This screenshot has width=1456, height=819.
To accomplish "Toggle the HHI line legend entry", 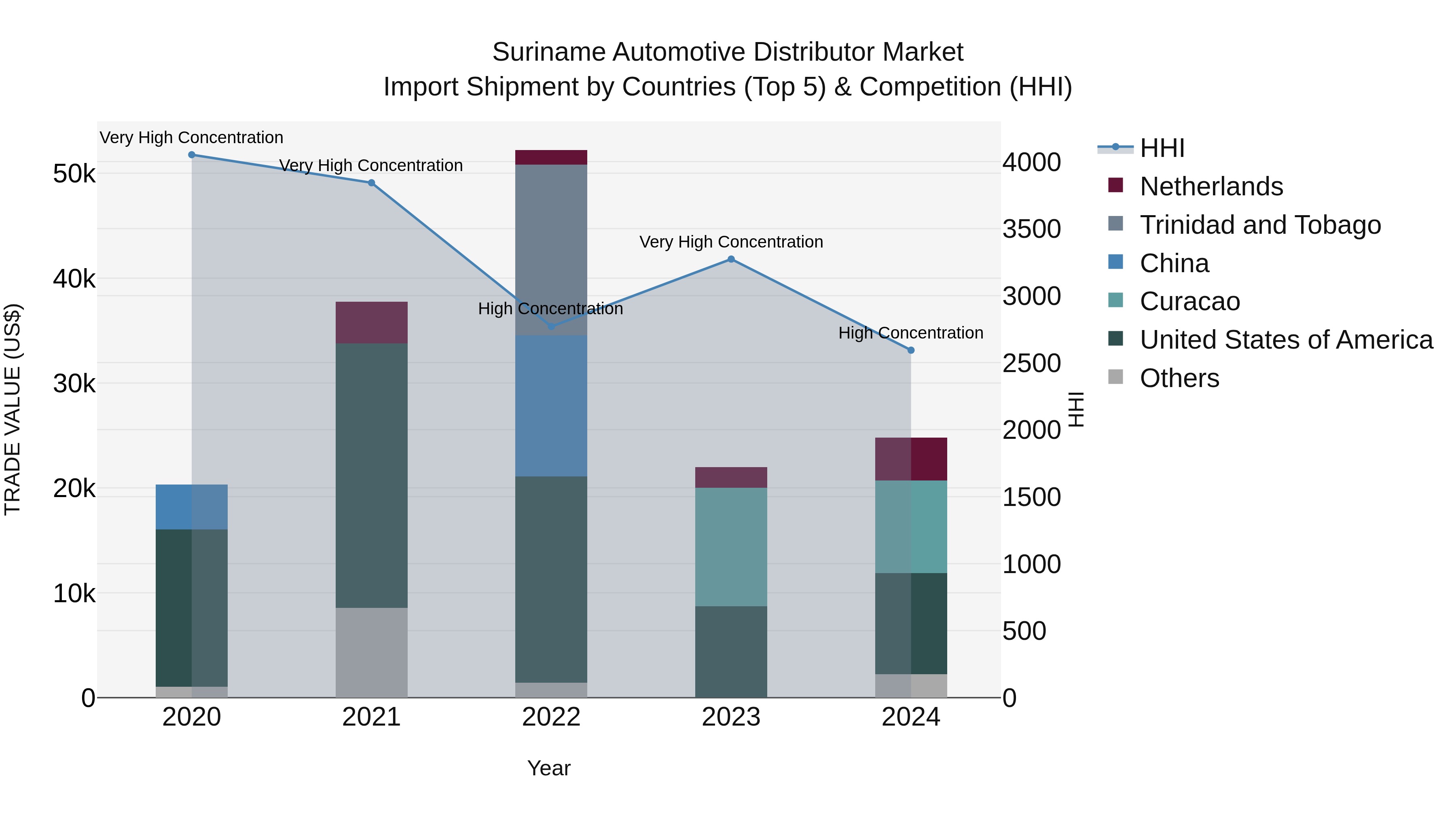I will (x=1141, y=148).
